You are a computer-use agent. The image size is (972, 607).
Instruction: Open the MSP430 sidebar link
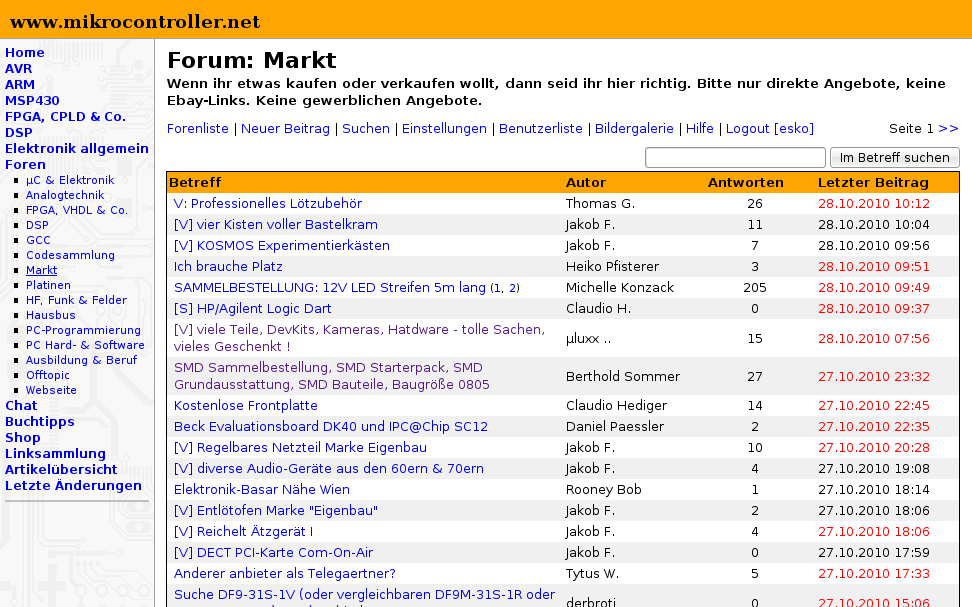[x=32, y=101]
